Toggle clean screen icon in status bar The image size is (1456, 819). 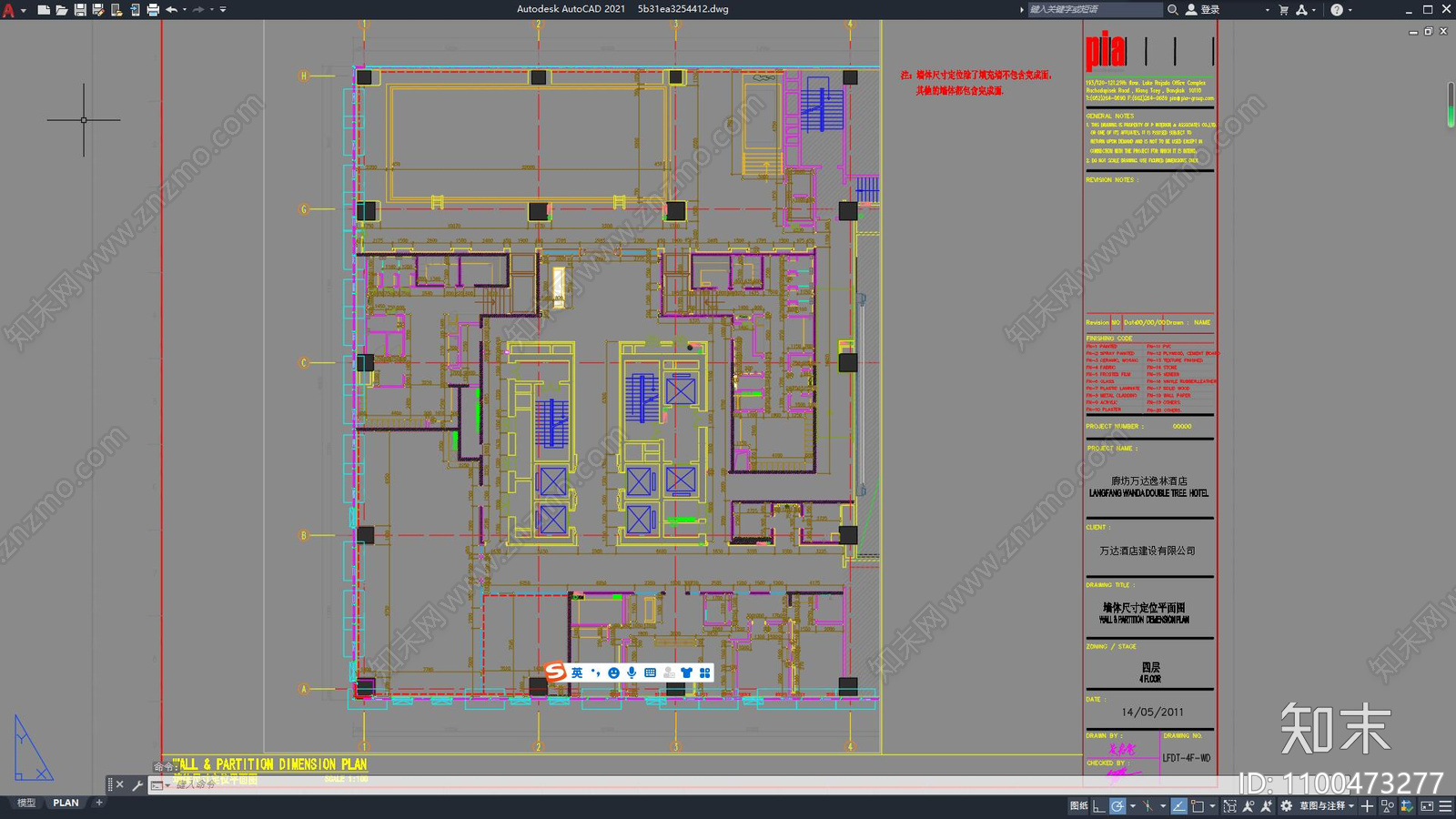click(x=1427, y=805)
